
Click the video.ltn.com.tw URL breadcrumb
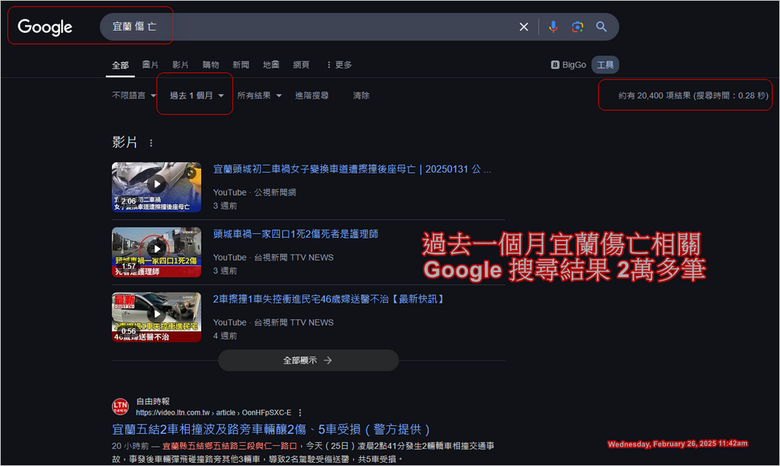pos(213,413)
